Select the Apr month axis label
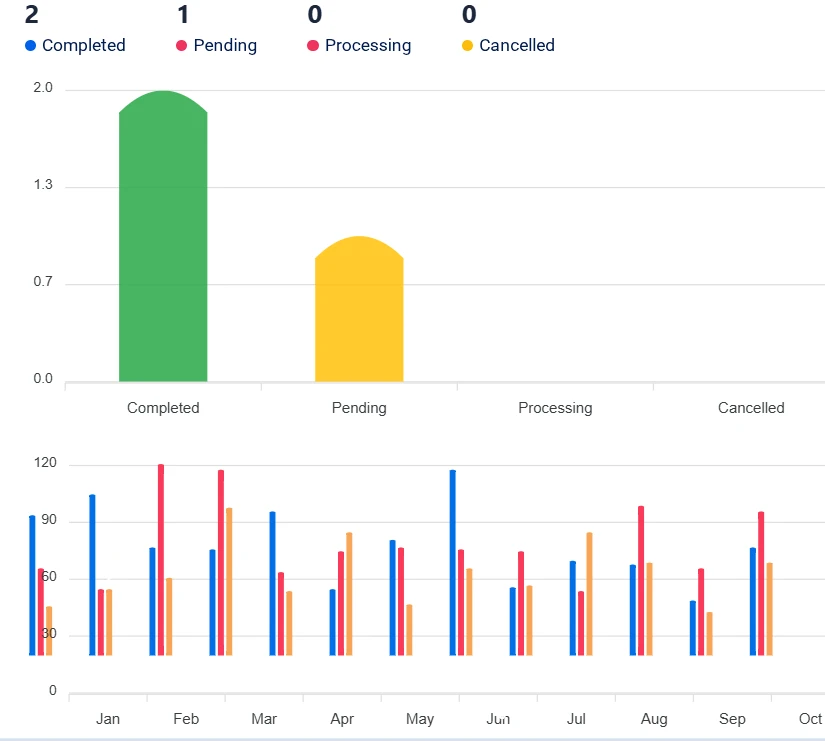Image resolution: width=825 pixels, height=741 pixels. point(342,719)
